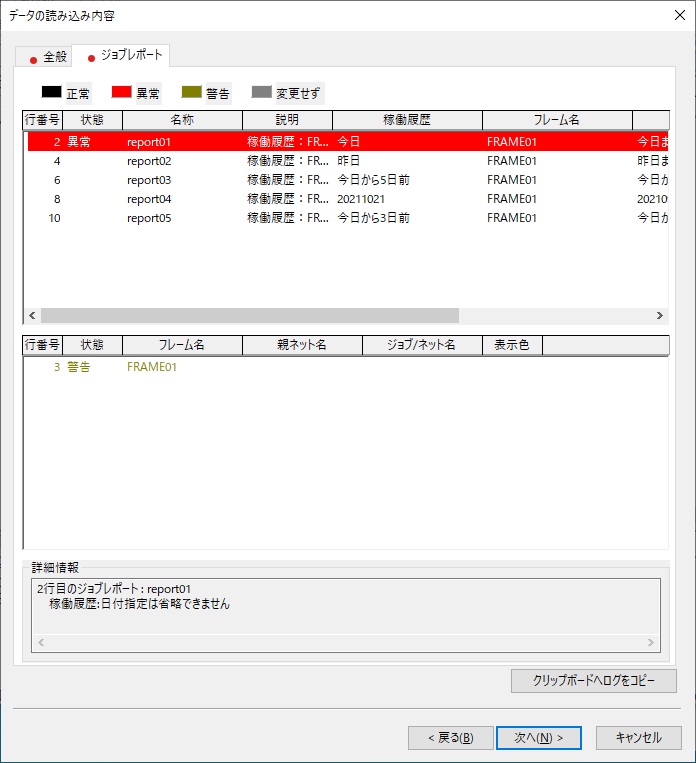Select the report03 row
Screen dimensions: 696x763
(348, 180)
